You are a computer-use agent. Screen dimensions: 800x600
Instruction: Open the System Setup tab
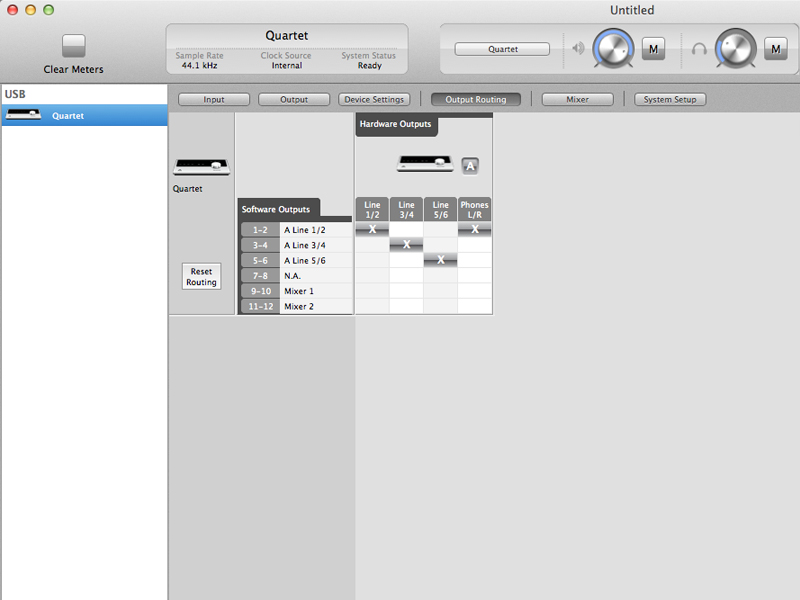coord(670,99)
